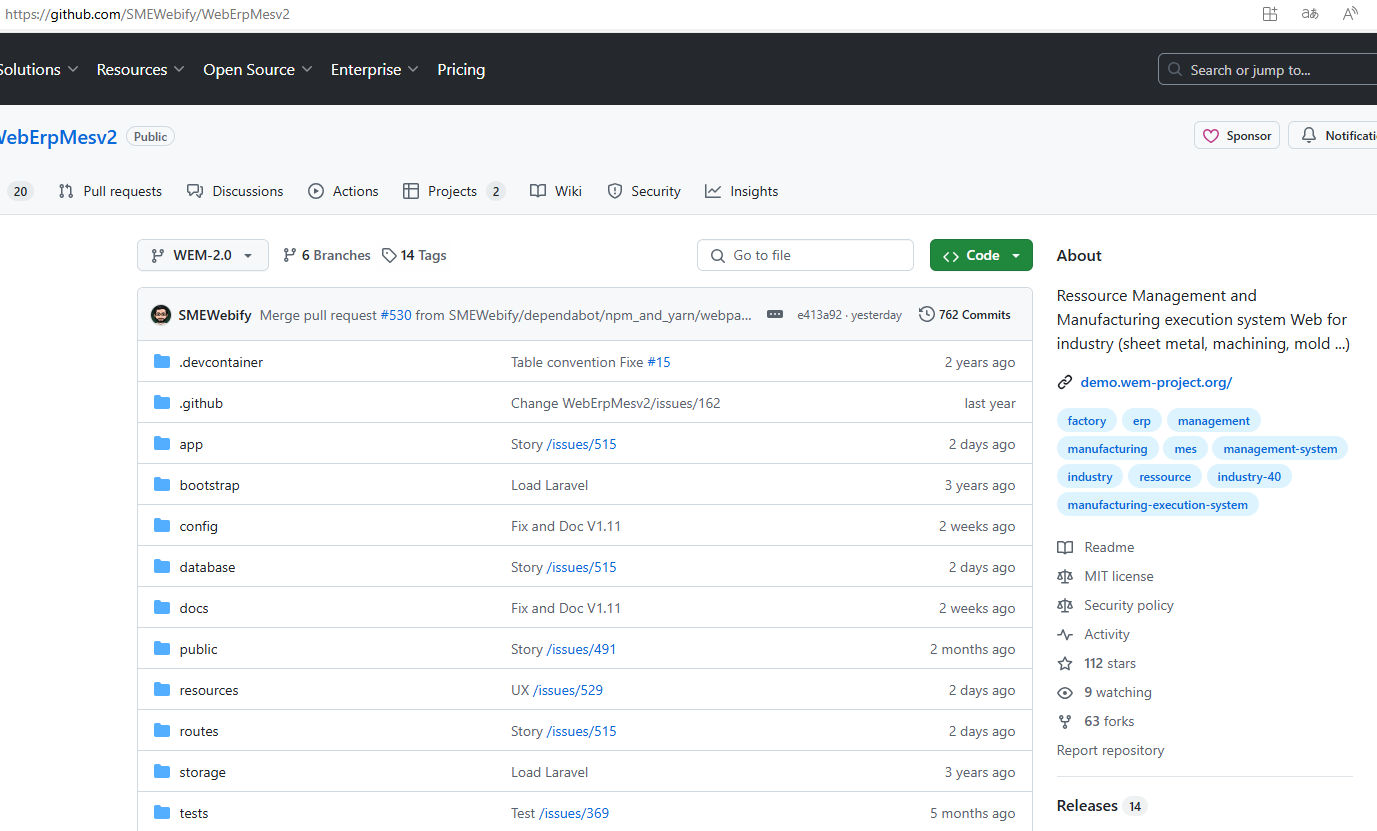Click the book icon beside Readme
This screenshot has width=1377, height=831.
pos(1065,547)
